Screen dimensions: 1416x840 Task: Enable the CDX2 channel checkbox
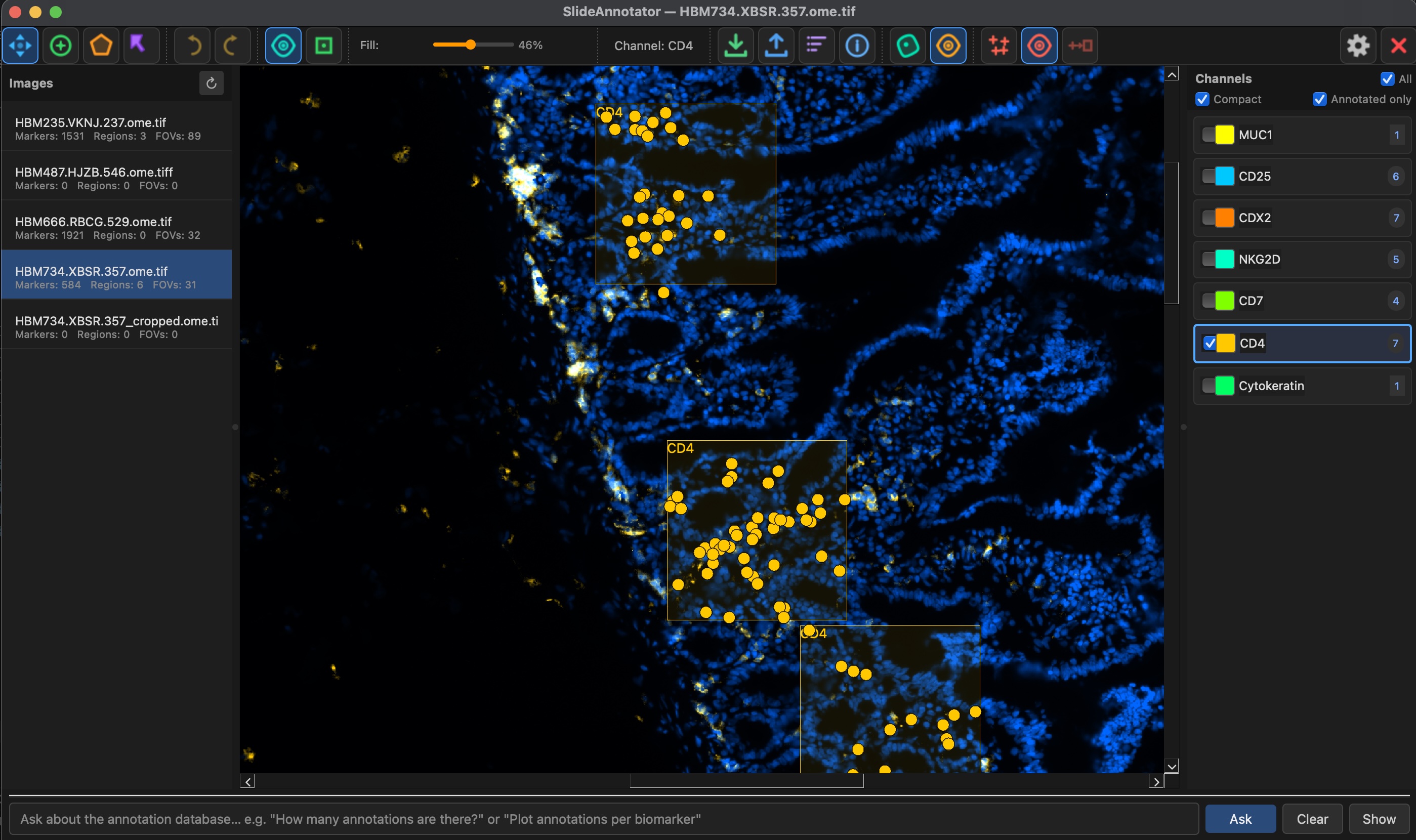coord(1207,218)
